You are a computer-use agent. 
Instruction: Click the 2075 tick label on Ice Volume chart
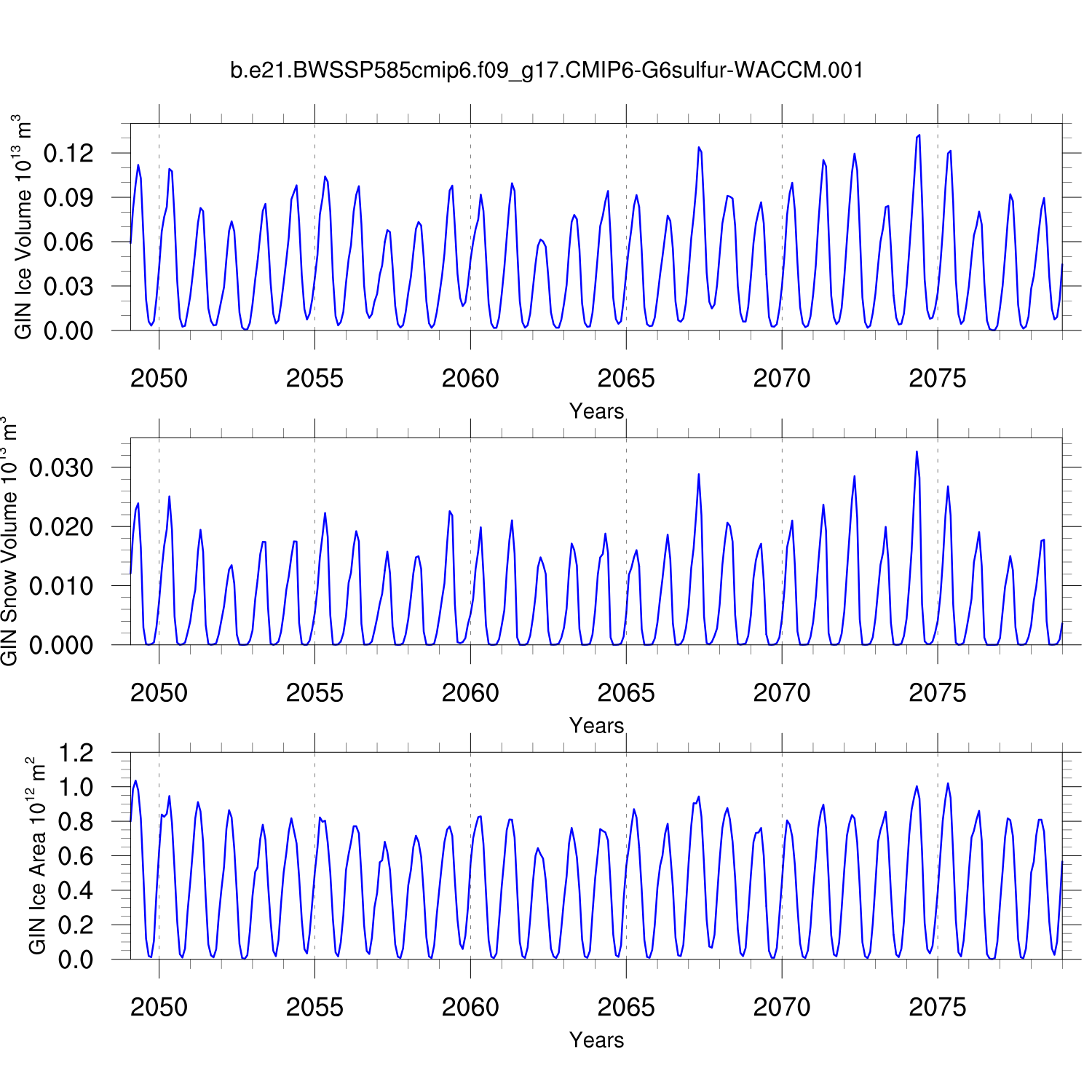[937, 379]
